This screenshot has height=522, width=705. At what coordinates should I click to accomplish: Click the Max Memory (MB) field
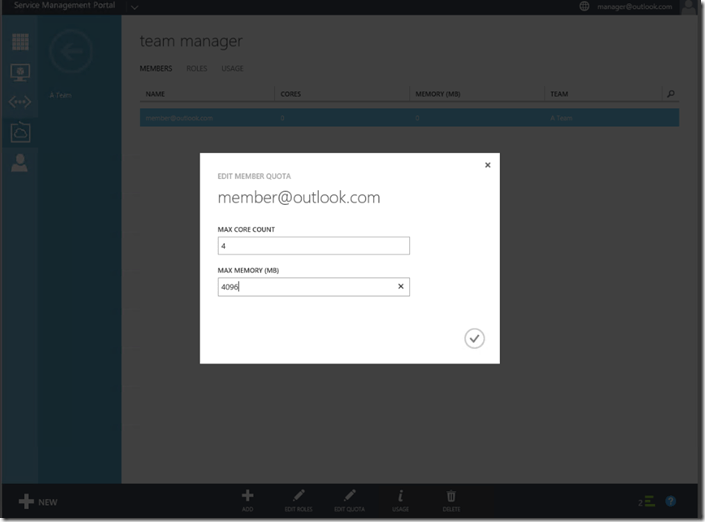(x=305, y=287)
